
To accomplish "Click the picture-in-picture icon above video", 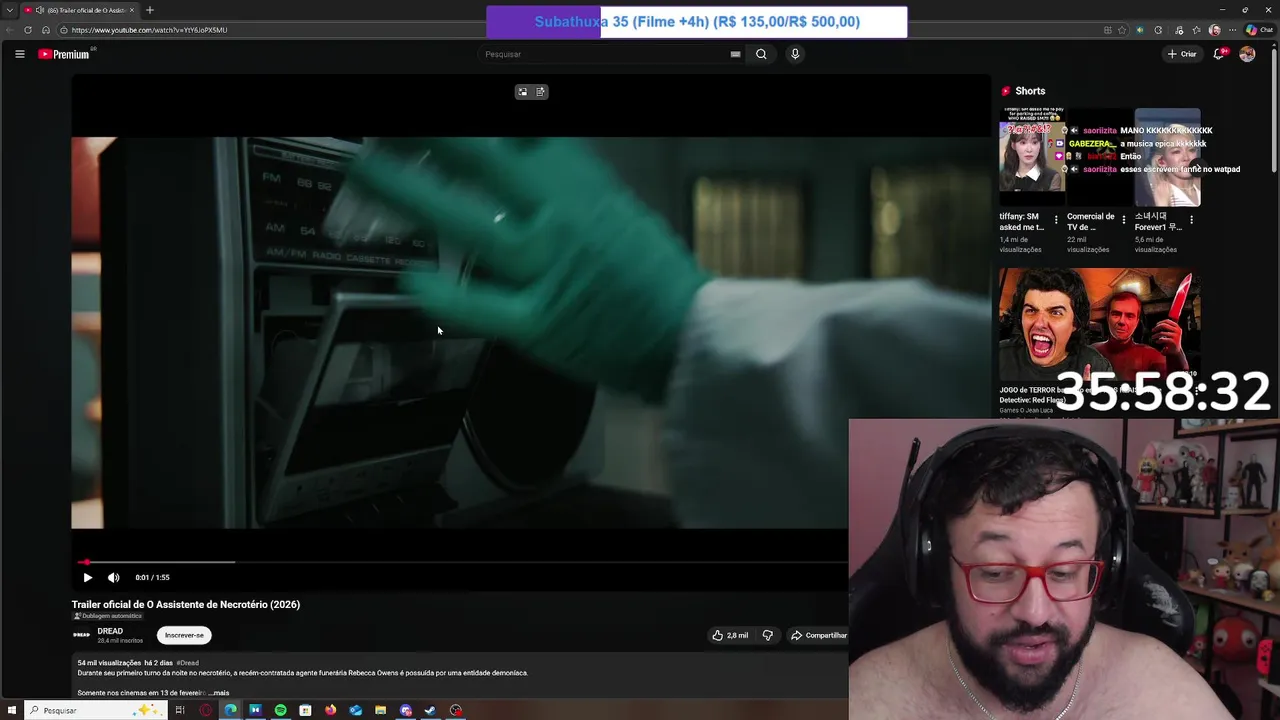I will 522,92.
